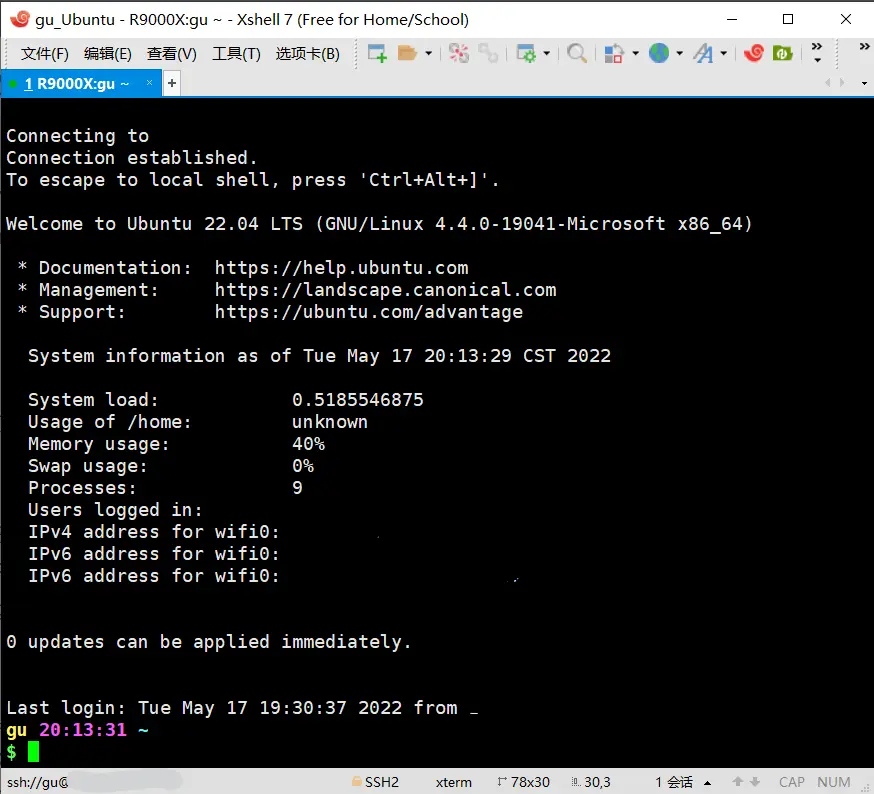Image resolution: width=874 pixels, height=794 pixels.
Task: Open session Properties with the gear icon
Action: click(526, 53)
